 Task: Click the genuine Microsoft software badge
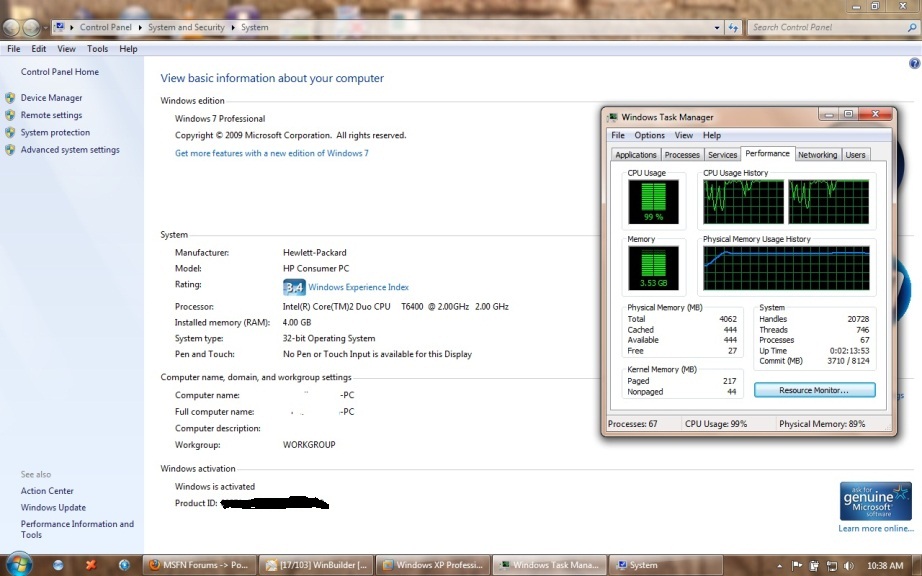coord(876,501)
